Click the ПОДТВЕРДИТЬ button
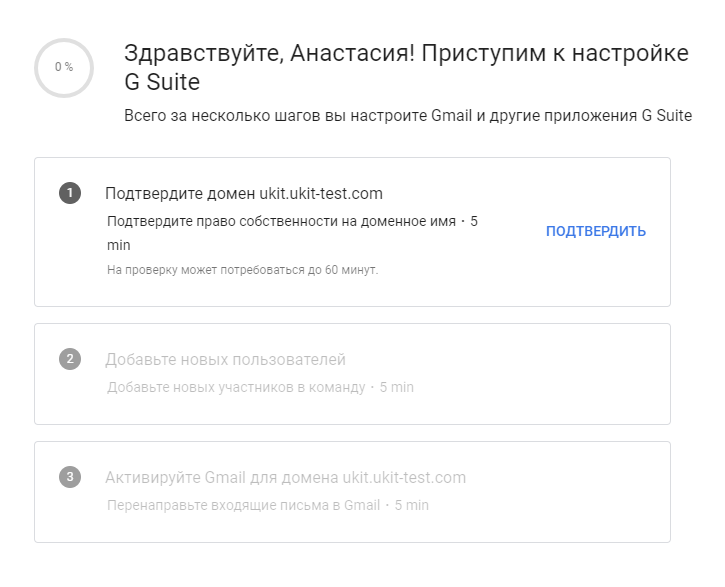 point(596,231)
